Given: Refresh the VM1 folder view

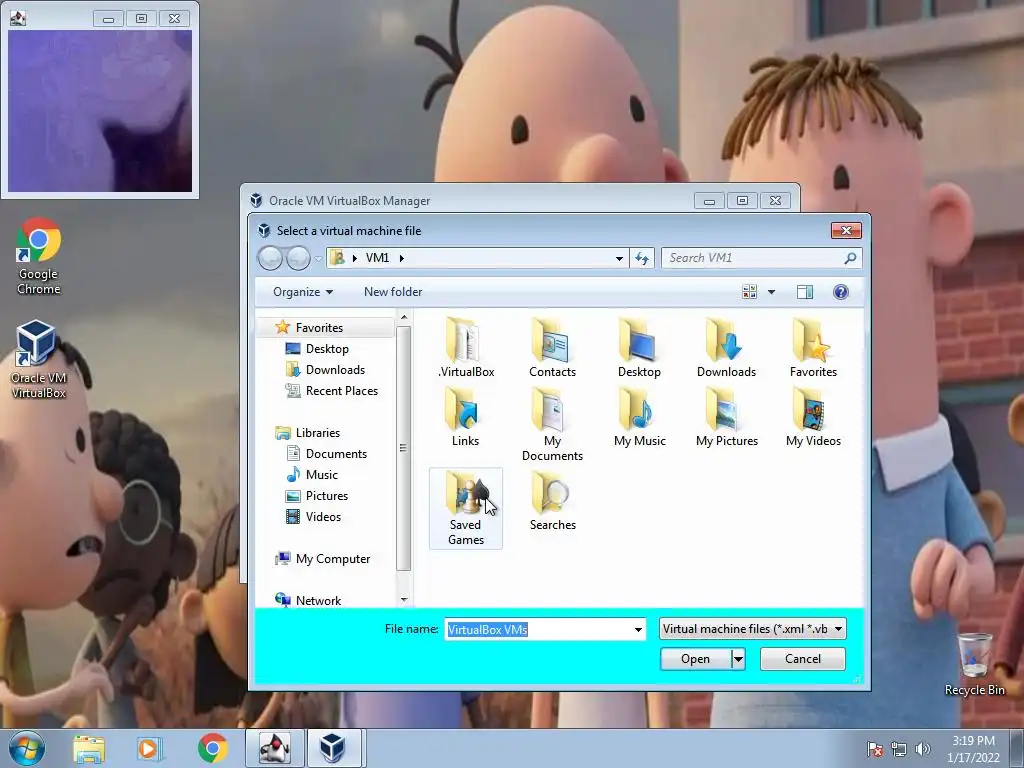Looking at the screenshot, I should (642, 258).
